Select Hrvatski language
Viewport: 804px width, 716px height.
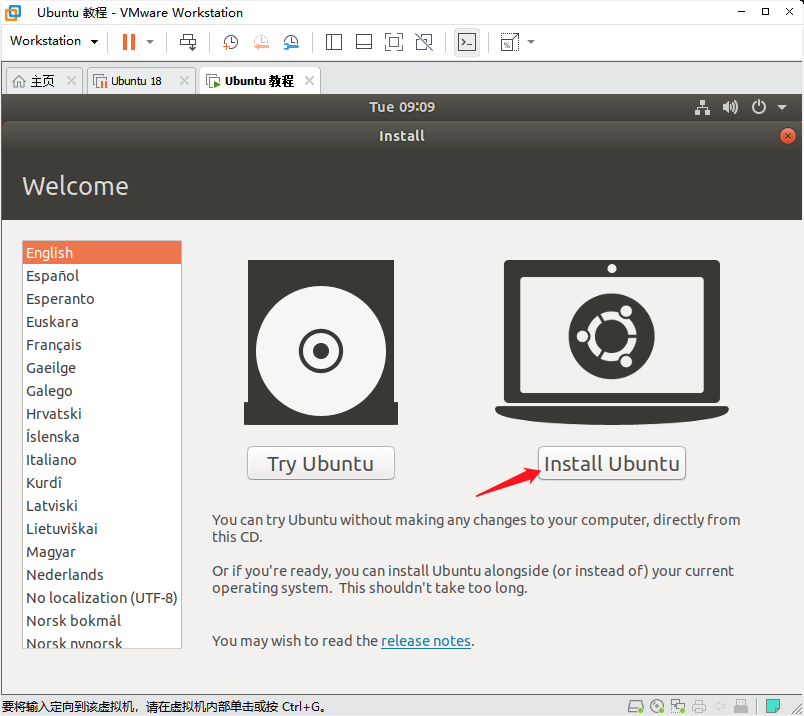tap(102, 414)
